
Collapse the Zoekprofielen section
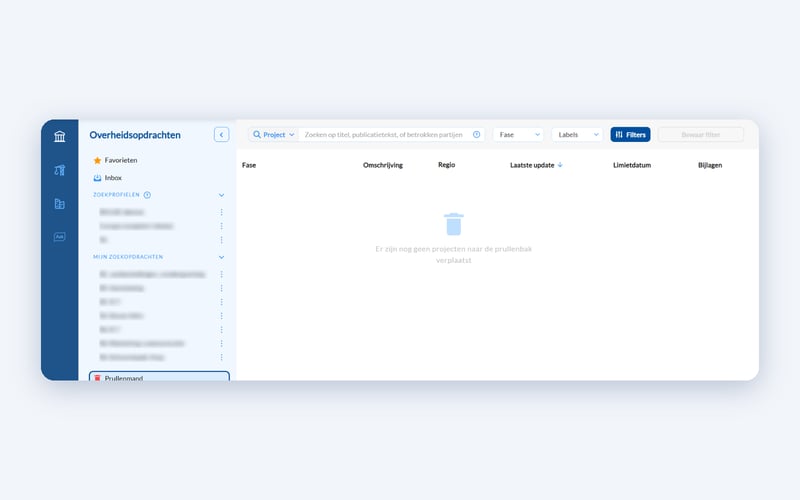tap(221, 195)
